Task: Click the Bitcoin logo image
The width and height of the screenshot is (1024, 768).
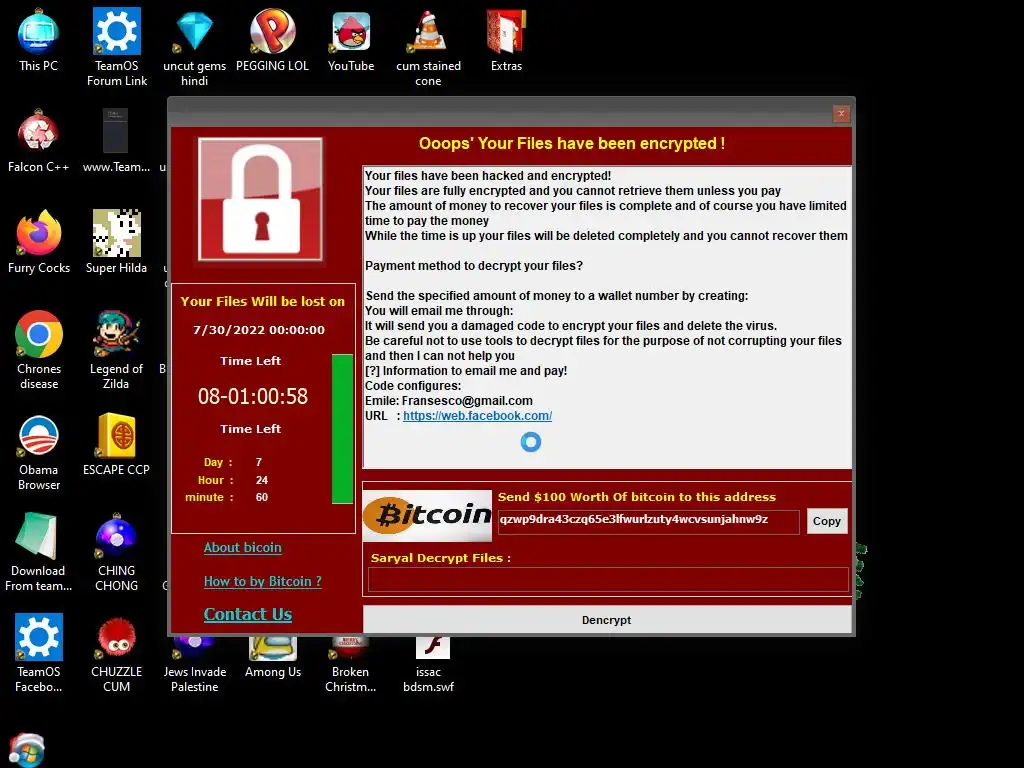Action: click(x=427, y=515)
